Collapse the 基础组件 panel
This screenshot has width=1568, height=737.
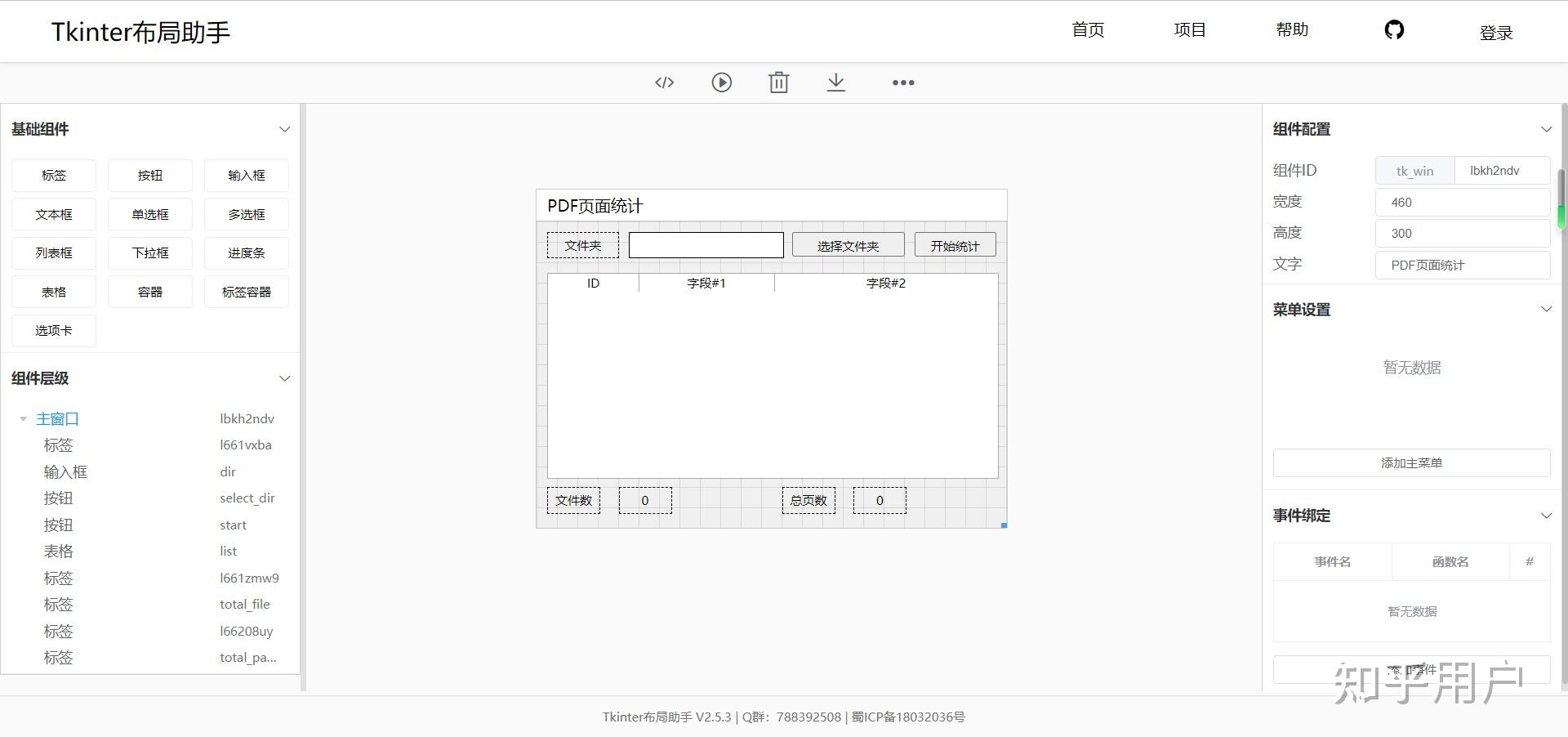point(284,129)
